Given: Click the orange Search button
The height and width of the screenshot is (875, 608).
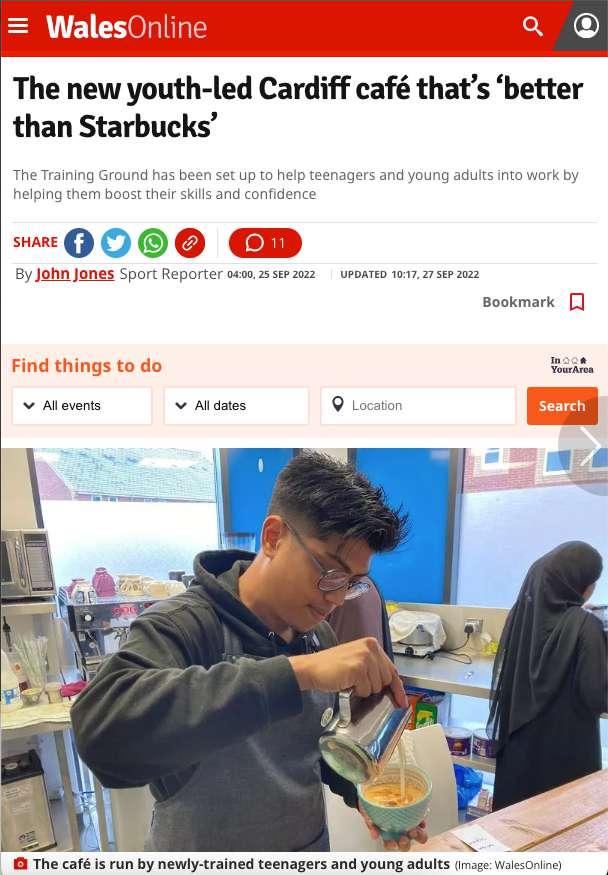Looking at the screenshot, I should (x=562, y=406).
